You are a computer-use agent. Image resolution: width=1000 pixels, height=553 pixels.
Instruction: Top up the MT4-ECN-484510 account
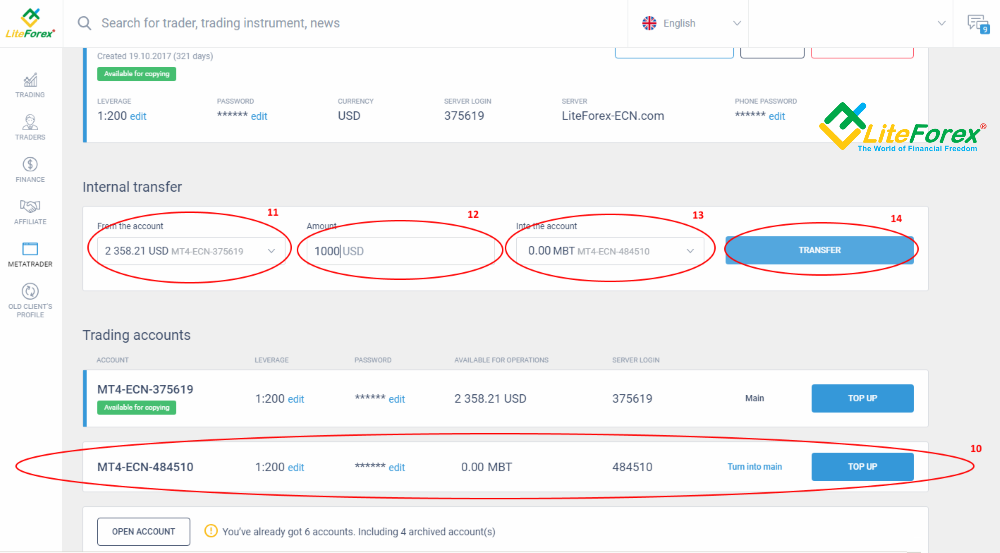[862, 467]
